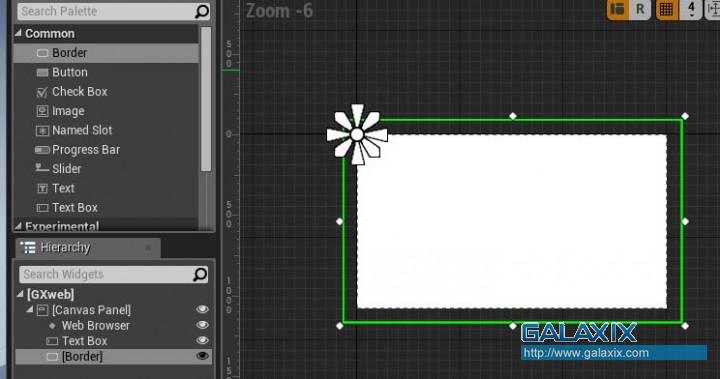This screenshot has width=720, height=379.
Task: Select the Named Slot palette entry
Action: pos(107,130)
